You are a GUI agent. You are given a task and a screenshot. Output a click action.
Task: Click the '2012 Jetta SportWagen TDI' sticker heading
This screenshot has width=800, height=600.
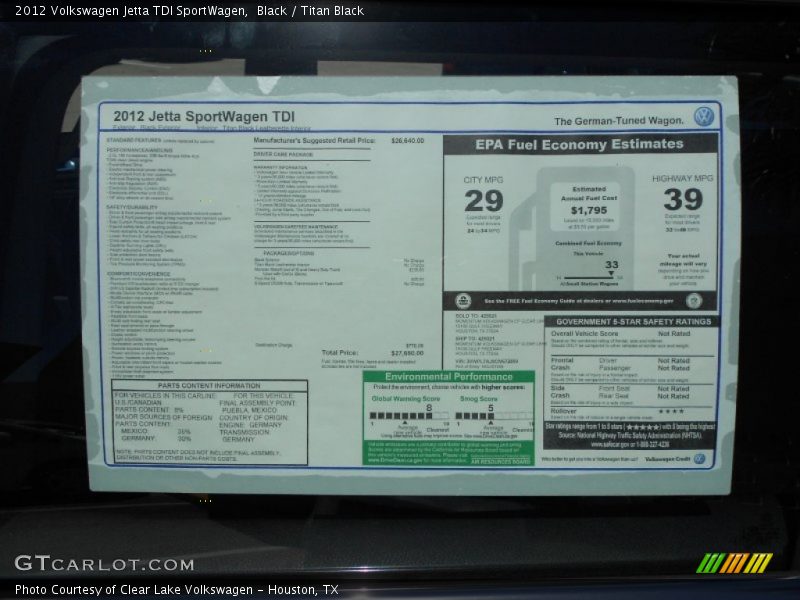click(x=204, y=116)
